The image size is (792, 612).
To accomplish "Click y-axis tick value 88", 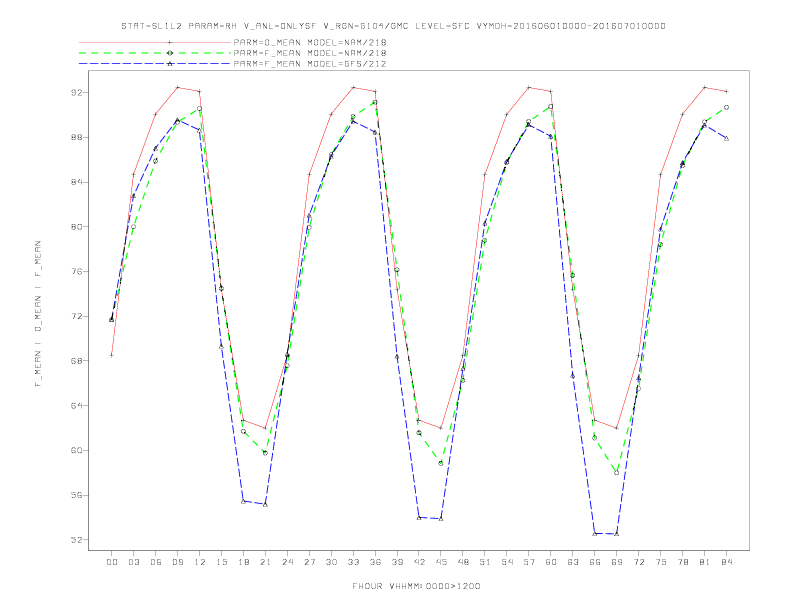I will point(76,137).
